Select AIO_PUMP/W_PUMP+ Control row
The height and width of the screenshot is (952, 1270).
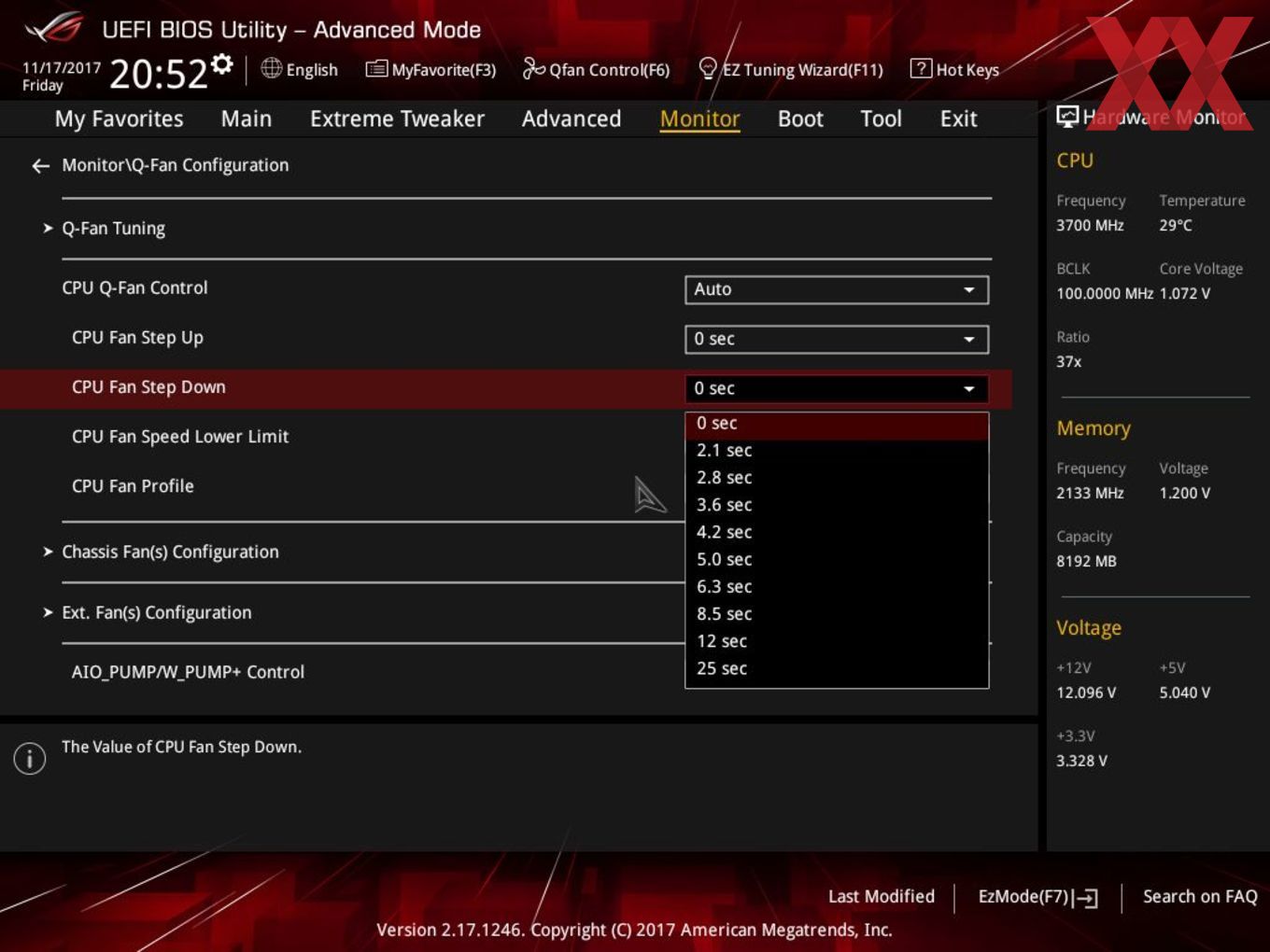pos(188,672)
